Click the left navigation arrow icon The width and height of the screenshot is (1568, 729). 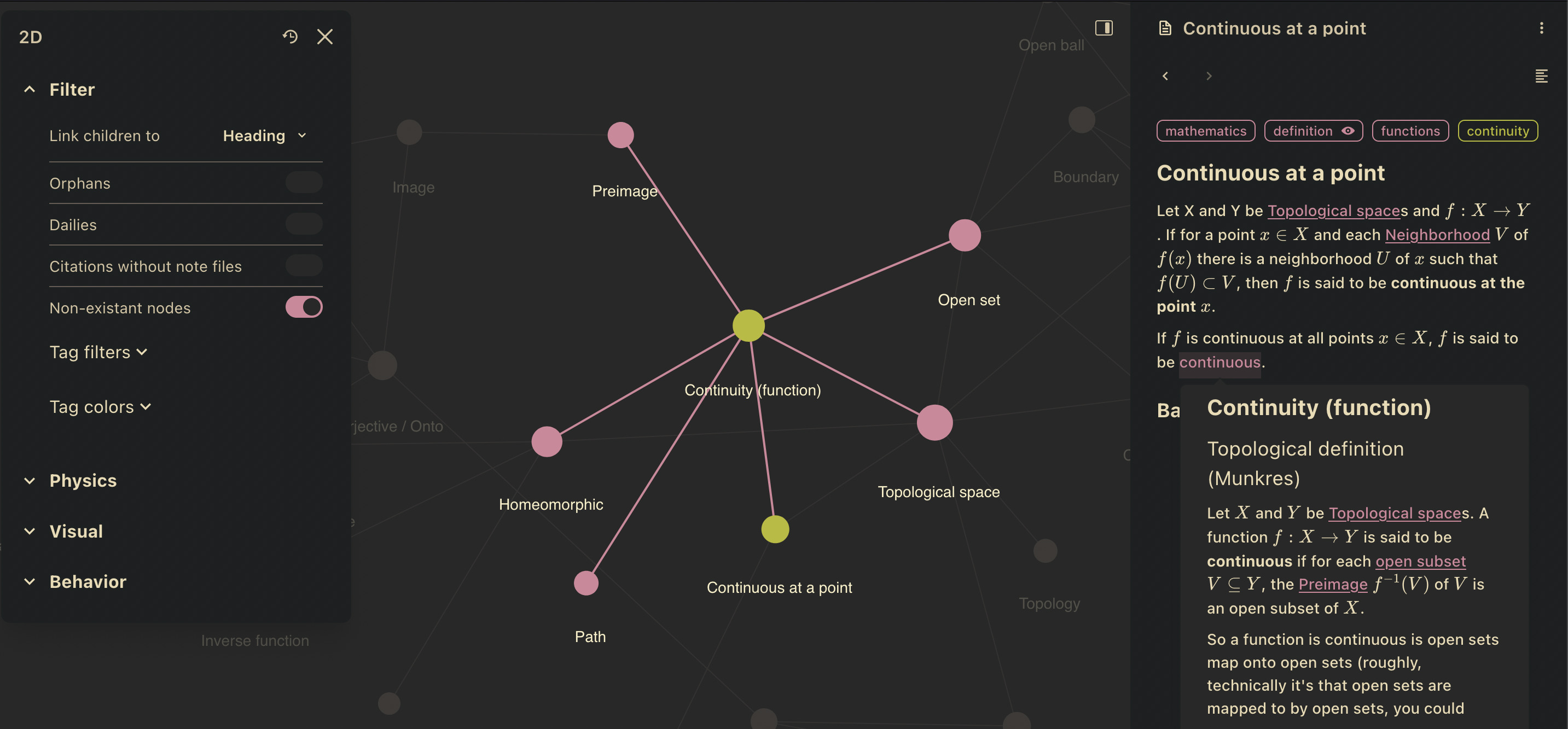click(1166, 75)
